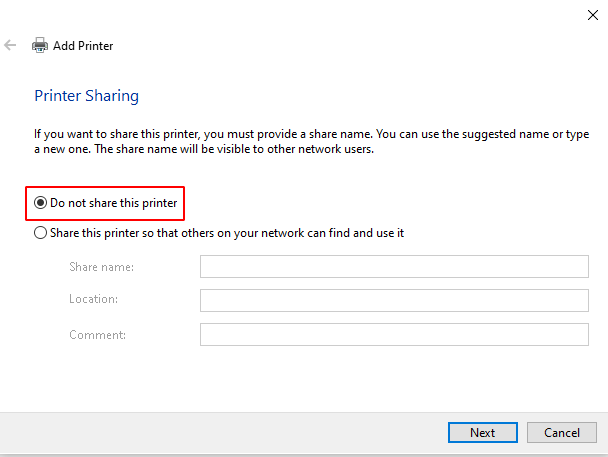Click into the Share name field
This screenshot has height=457, width=608.
coord(394,267)
